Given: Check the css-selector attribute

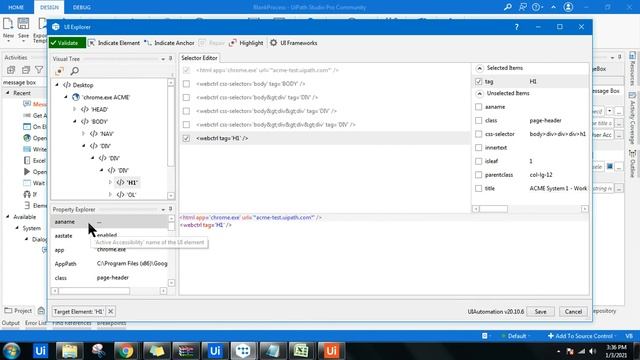Looking at the screenshot, I should pyautogui.click(x=478, y=134).
